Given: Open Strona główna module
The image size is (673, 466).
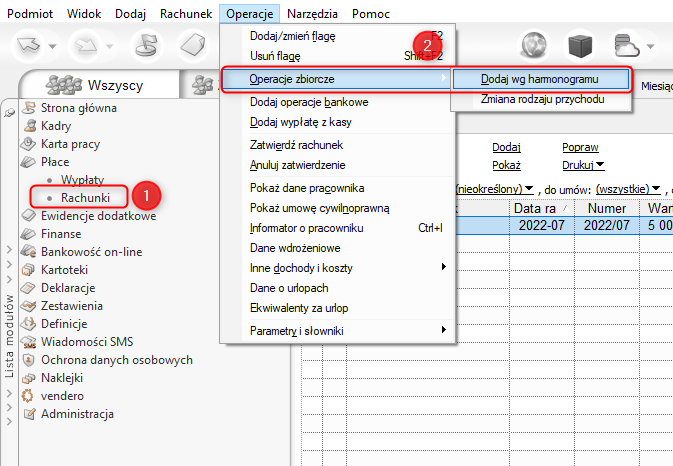Looking at the screenshot, I should 79,108.
